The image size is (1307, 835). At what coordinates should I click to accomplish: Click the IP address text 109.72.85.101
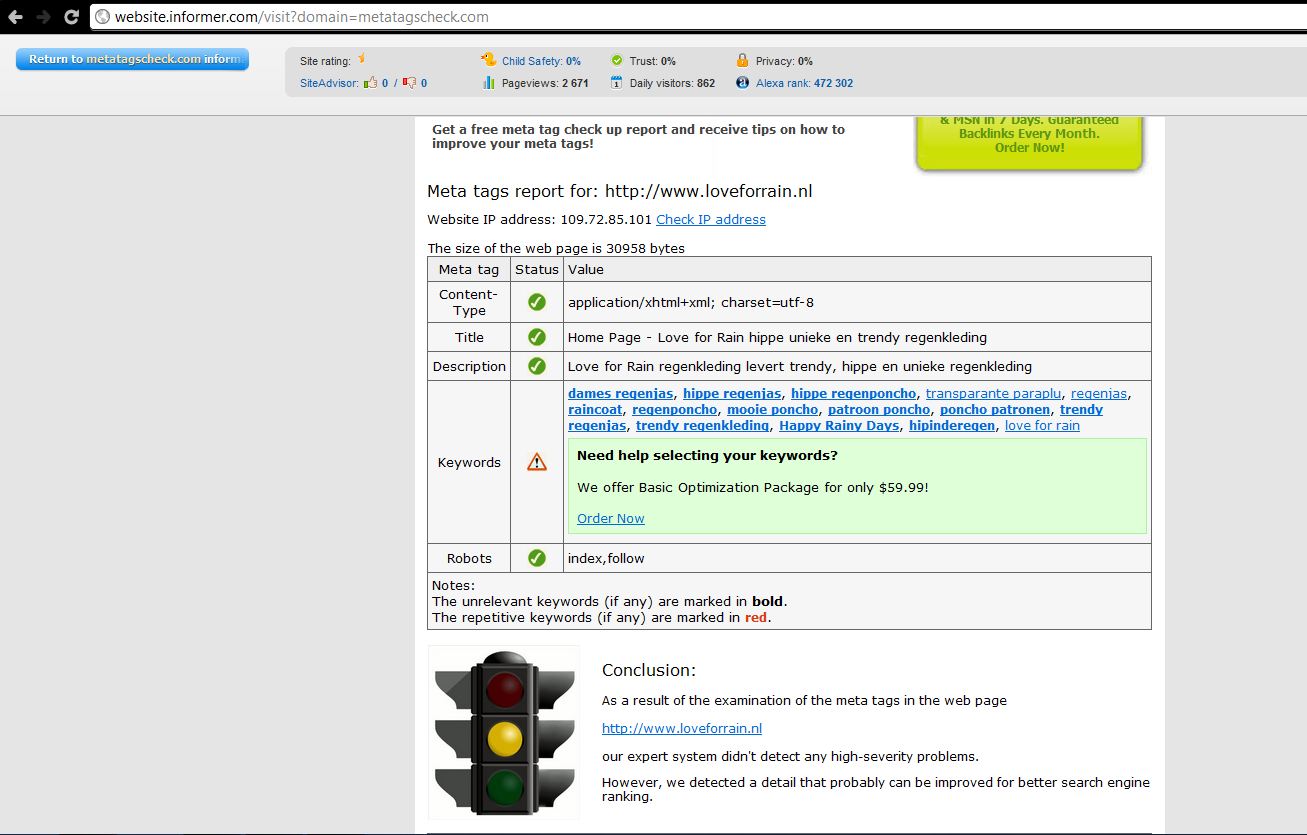[605, 220]
